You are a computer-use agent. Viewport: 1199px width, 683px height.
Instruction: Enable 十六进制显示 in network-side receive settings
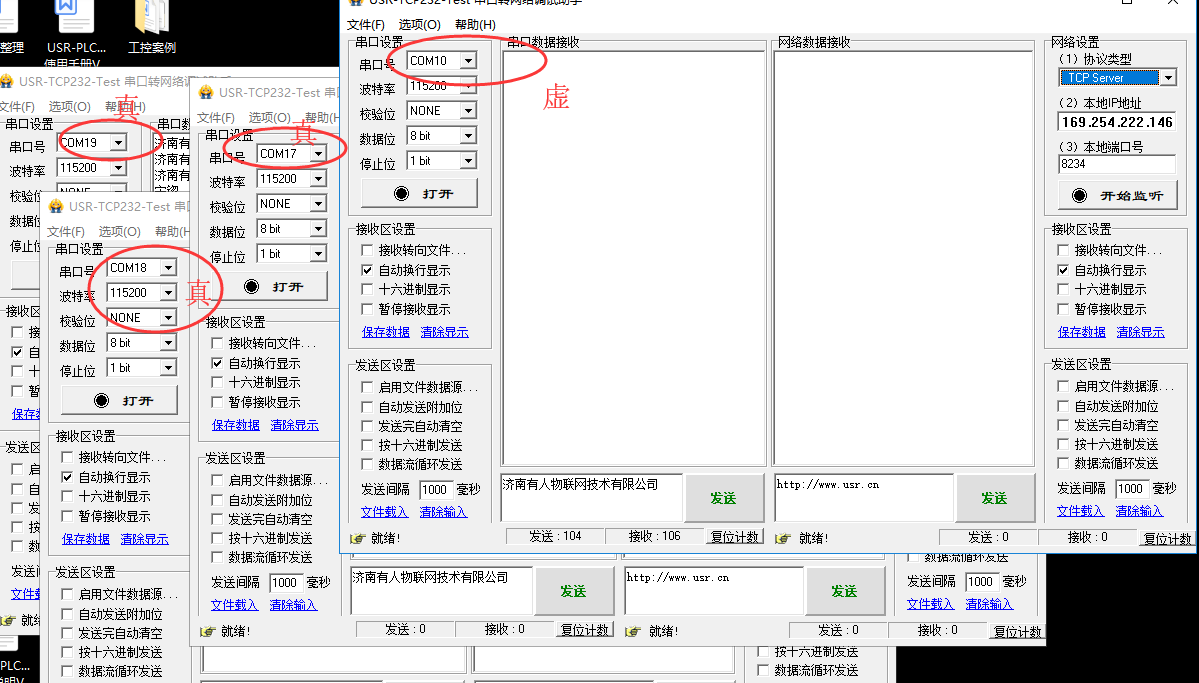(x=1064, y=290)
